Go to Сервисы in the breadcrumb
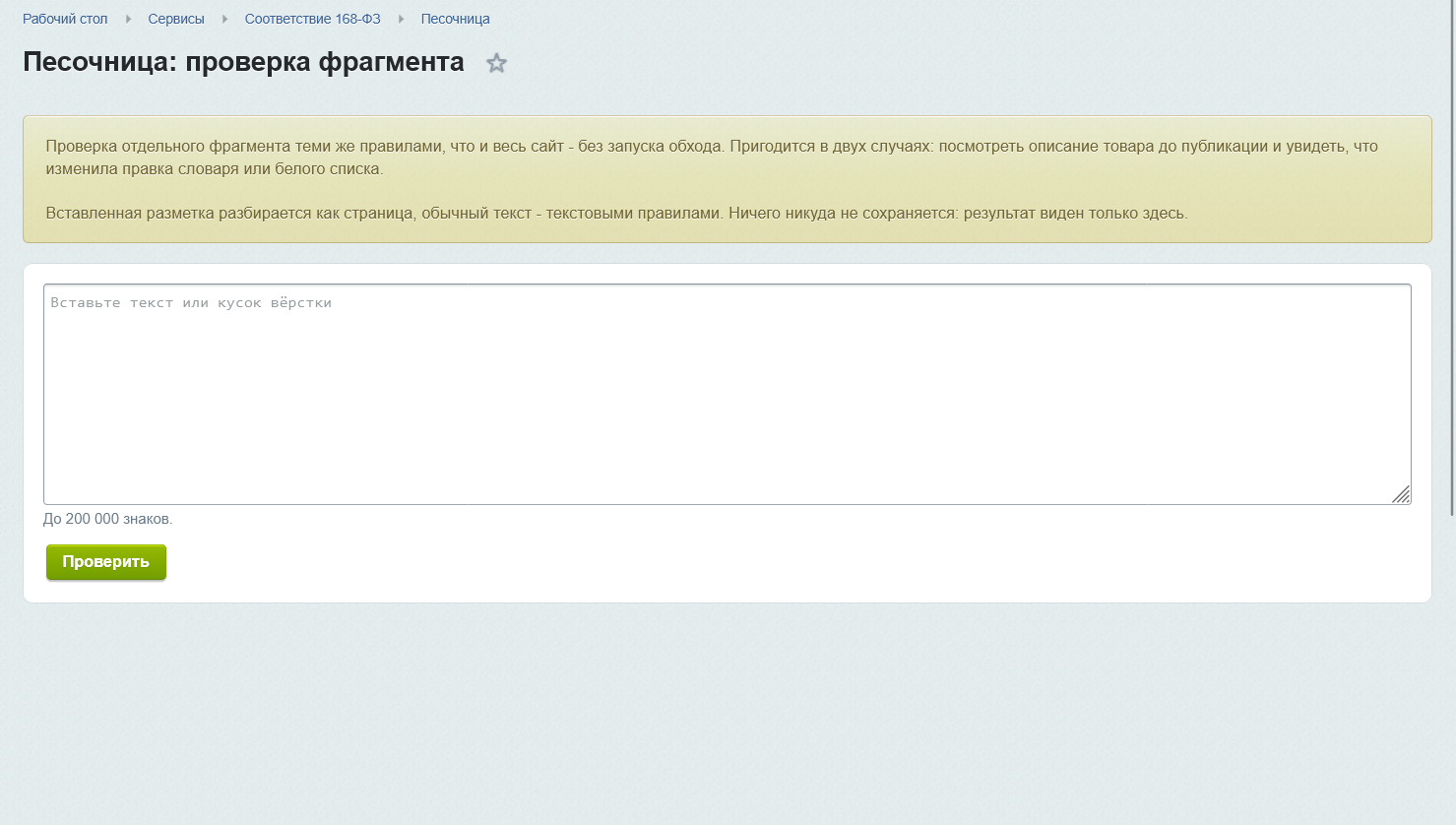Image resolution: width=1456 pixels, height=825 pixels. 176,19
